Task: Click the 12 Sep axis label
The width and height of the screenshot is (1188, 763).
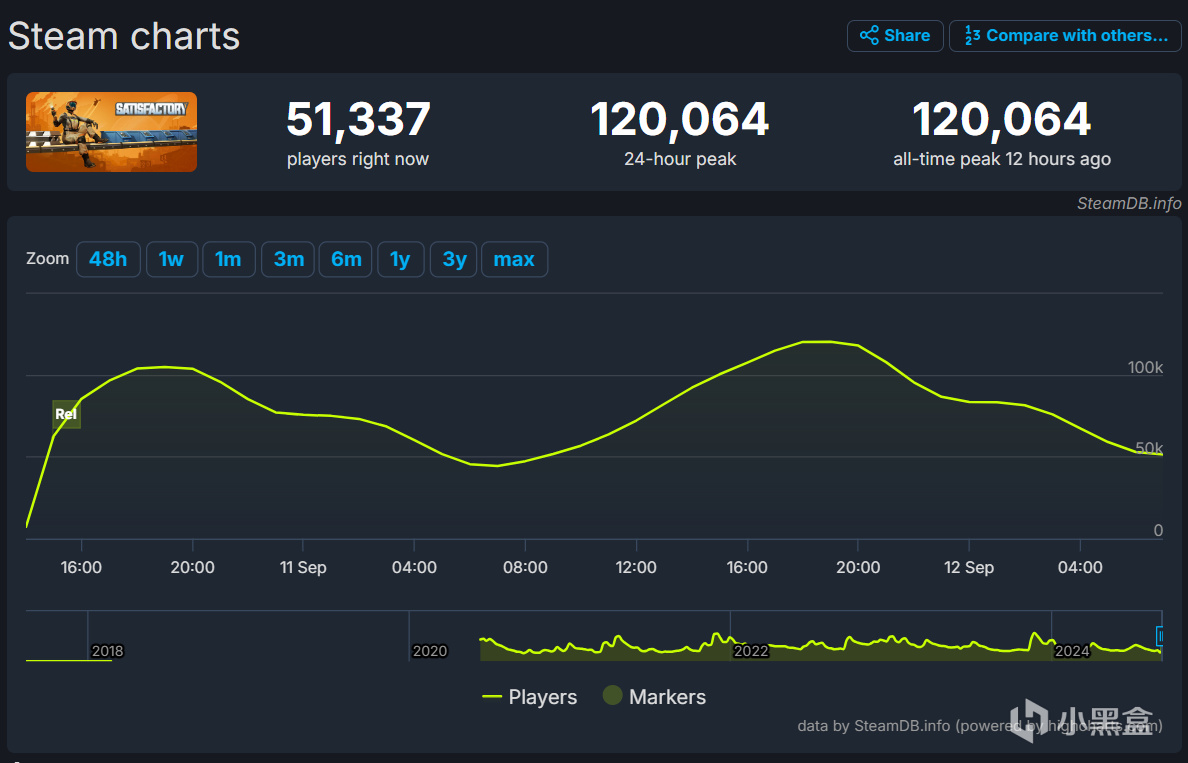Action: point(968,568)
